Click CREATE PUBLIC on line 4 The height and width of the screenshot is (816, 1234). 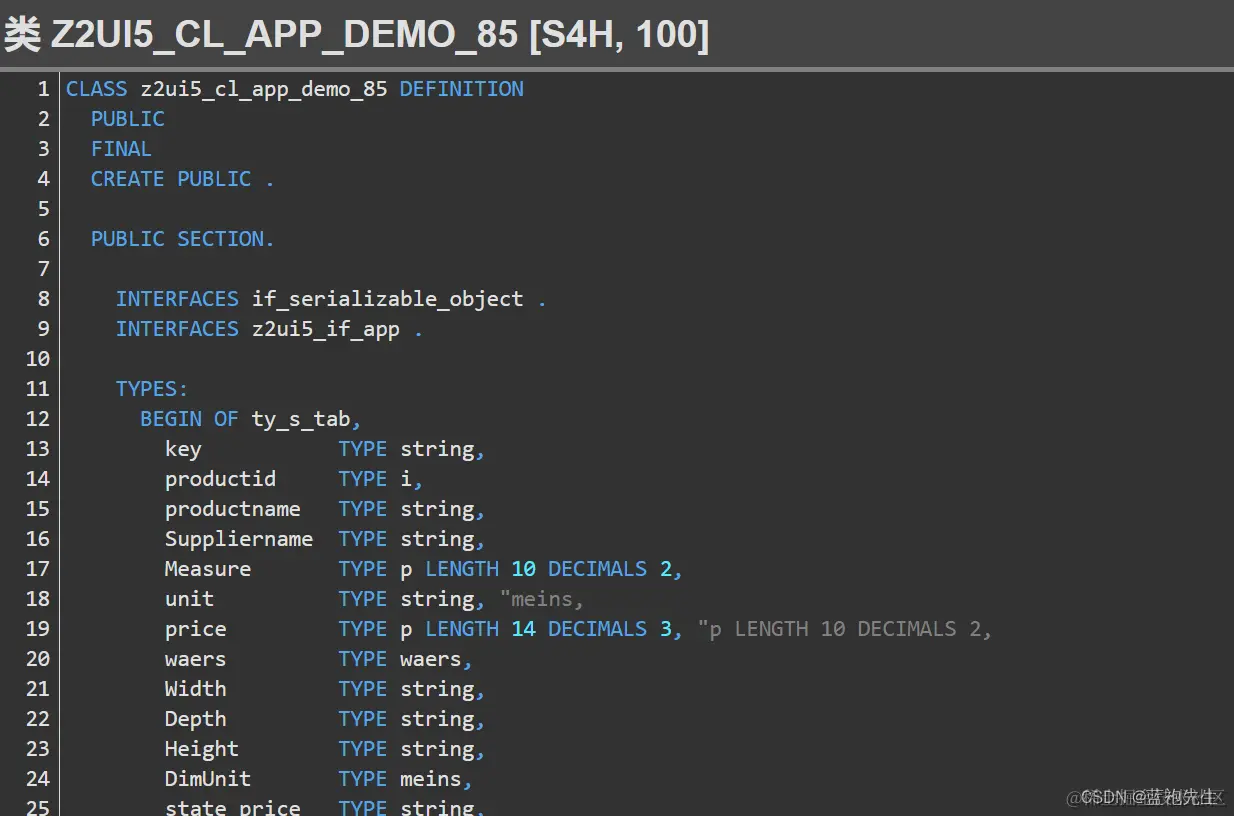(x=171, y=179)
